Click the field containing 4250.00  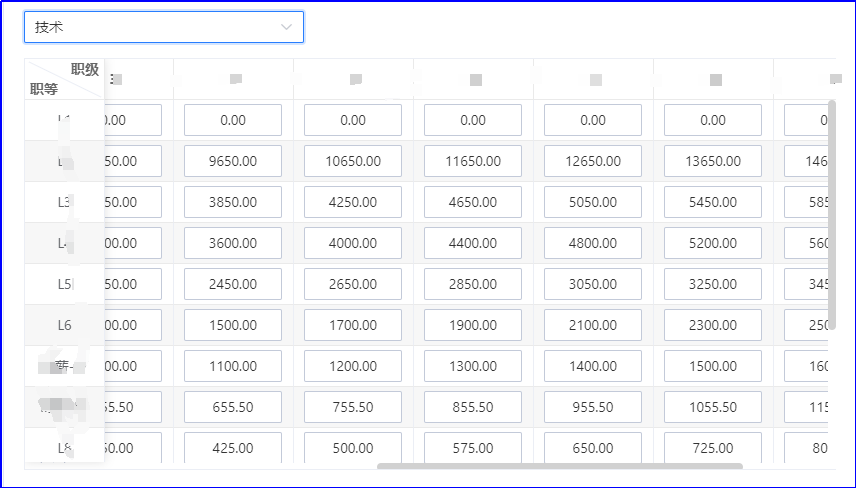tap(353, 202)
